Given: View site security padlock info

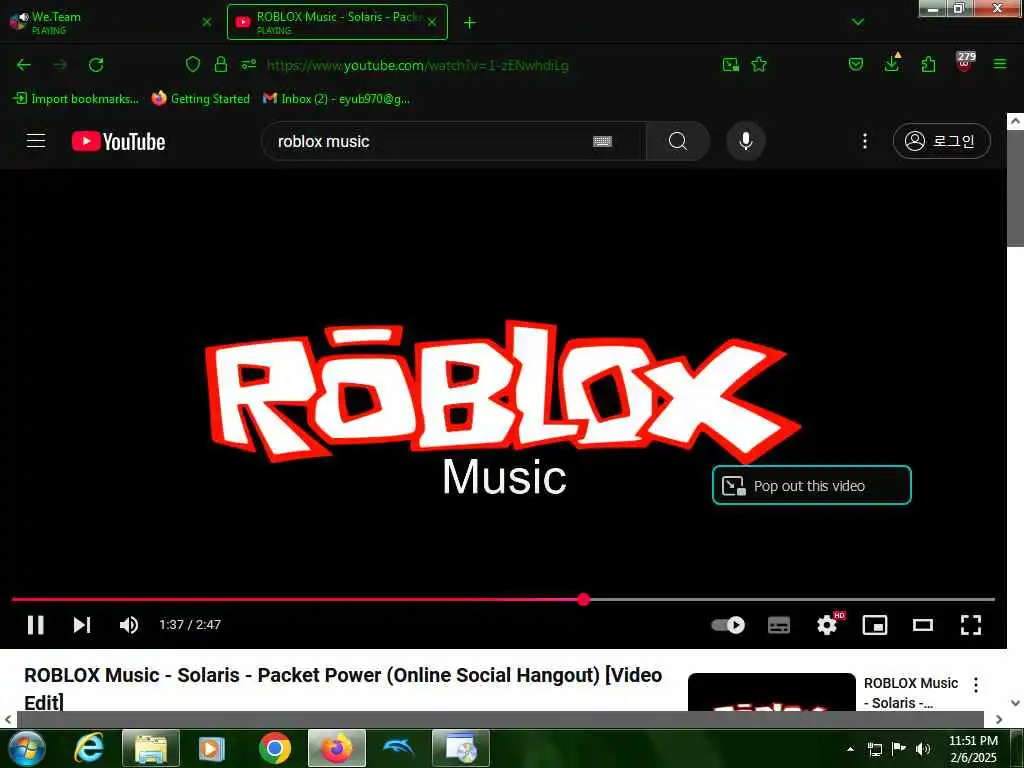Looking at the screenshot, I should pos(221,65).
